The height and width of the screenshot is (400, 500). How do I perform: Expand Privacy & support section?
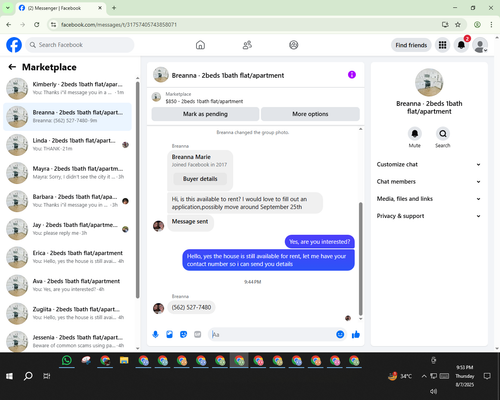[429, 216]
